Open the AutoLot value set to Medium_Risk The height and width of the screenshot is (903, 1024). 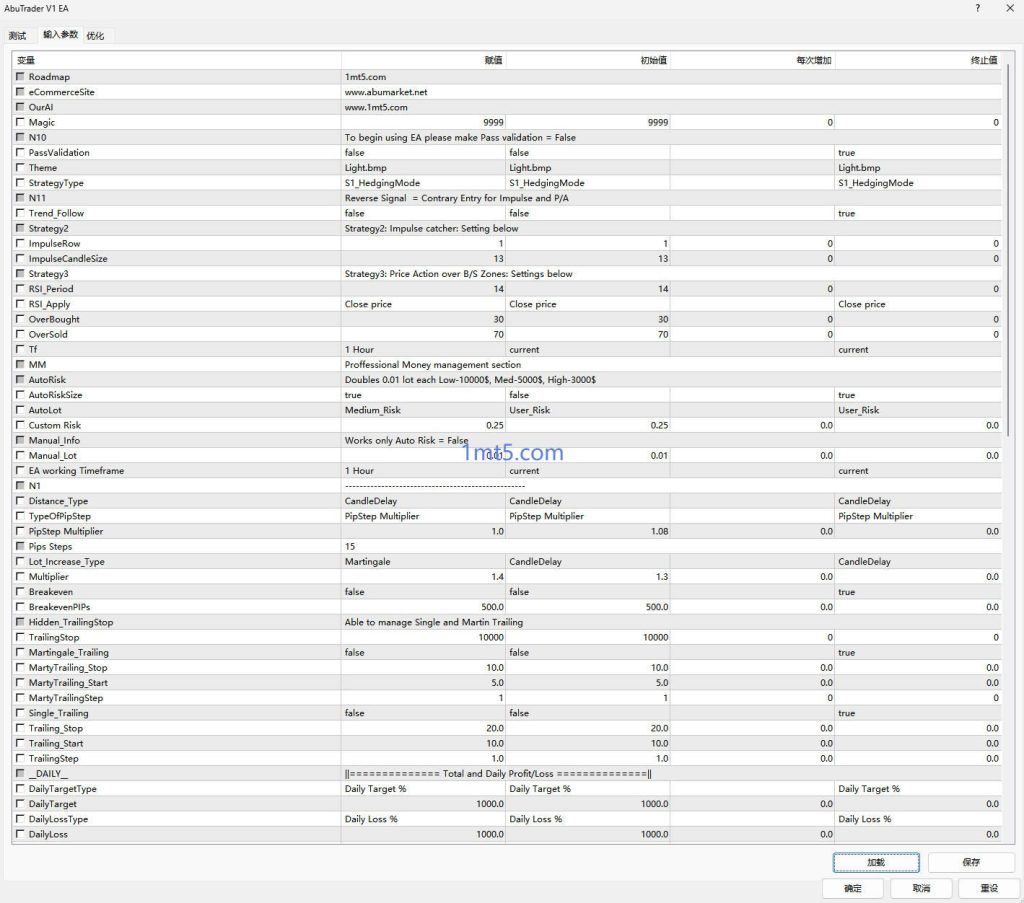pos(422,410)
